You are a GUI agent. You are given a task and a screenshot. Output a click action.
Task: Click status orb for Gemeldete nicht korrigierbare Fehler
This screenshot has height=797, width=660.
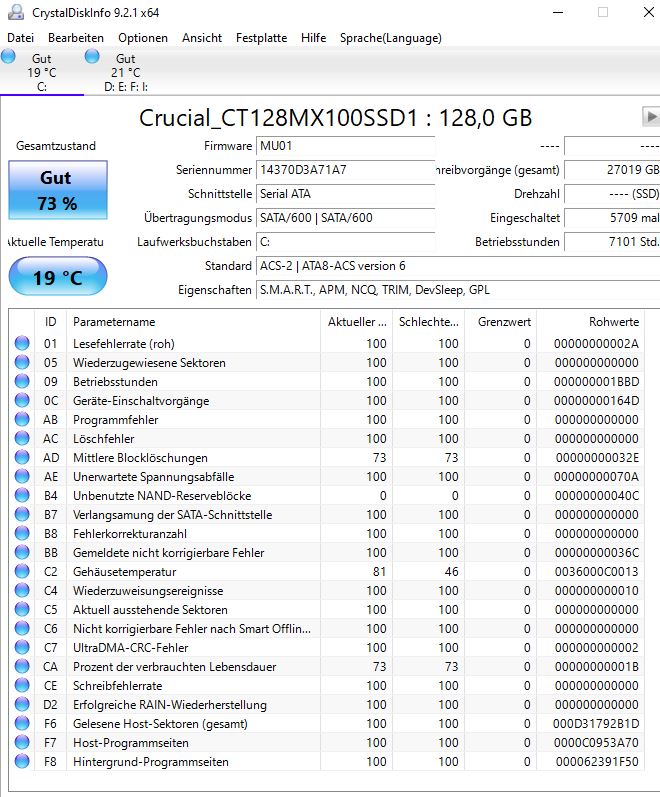pyautogui.click(x=22, y=552)
